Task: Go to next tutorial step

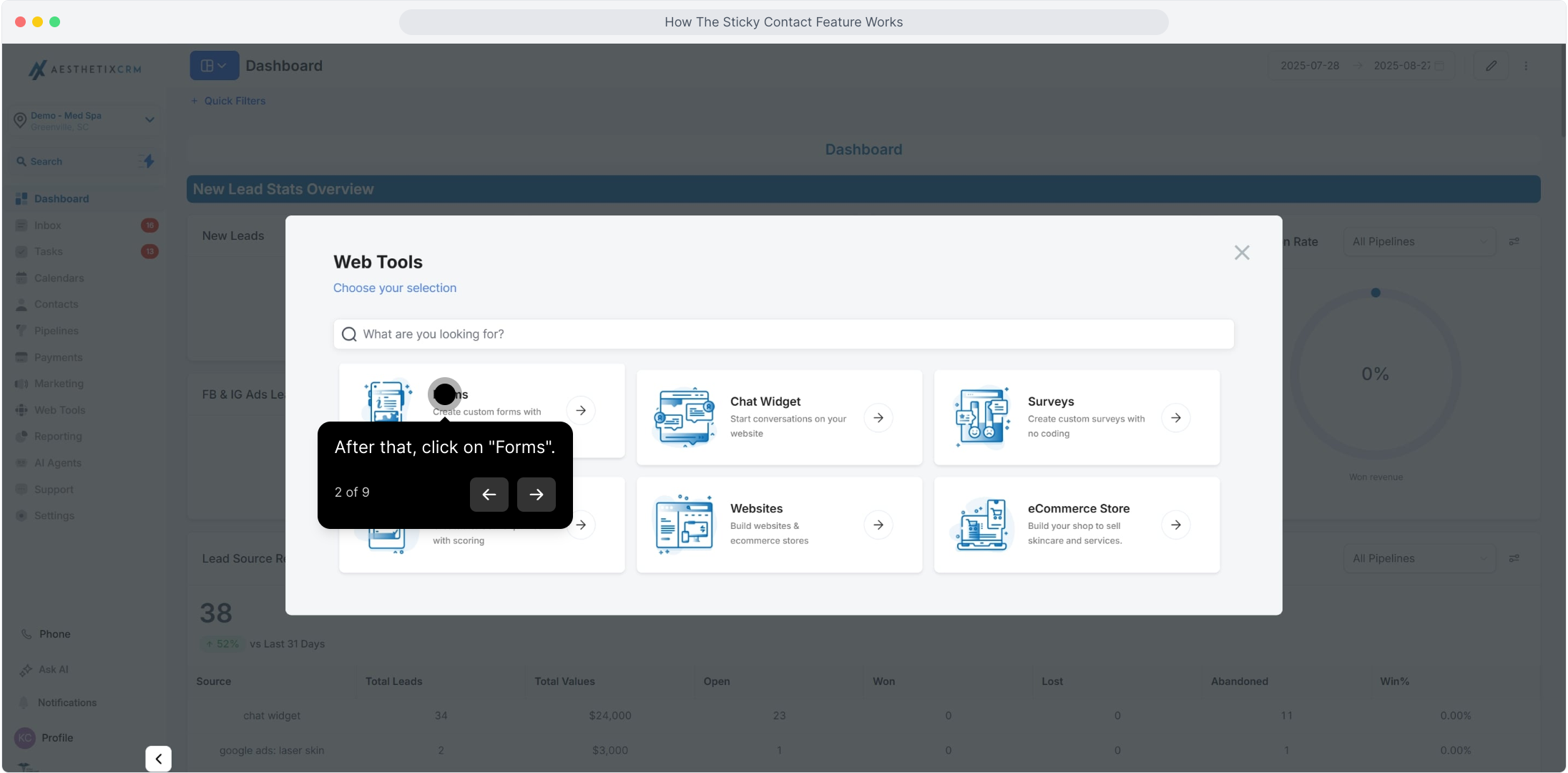Action: point(536,494)
